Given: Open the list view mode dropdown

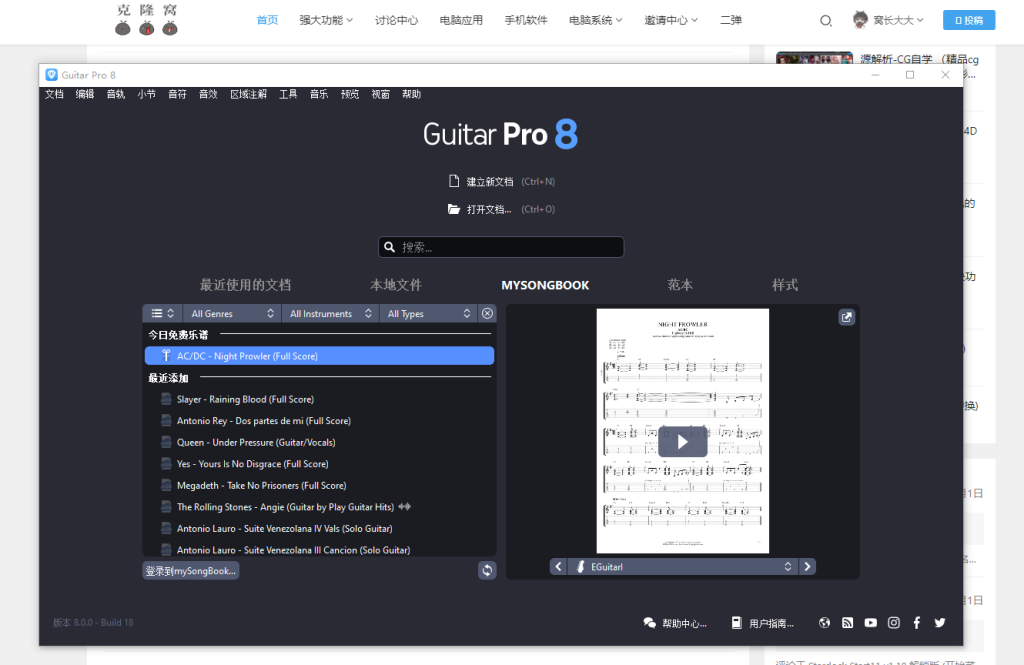Looking at the screenshot, I should pos(163,314).
